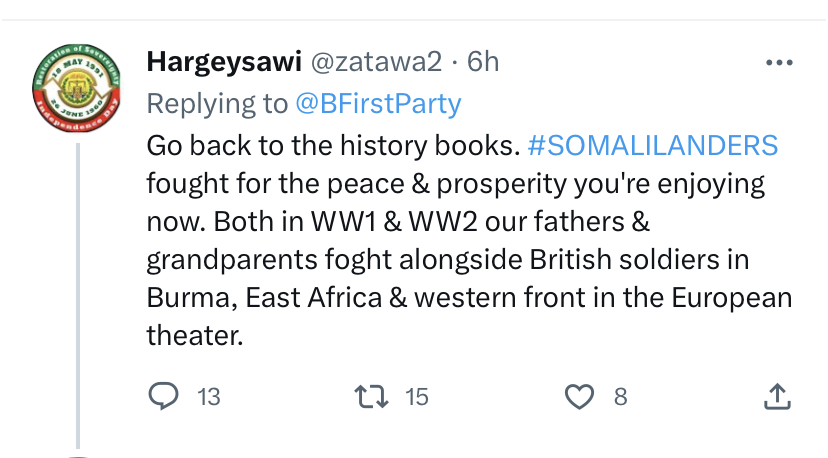Like the tweet with heart icon
This screenshot has width=828, height=458.
click(579, 397)
